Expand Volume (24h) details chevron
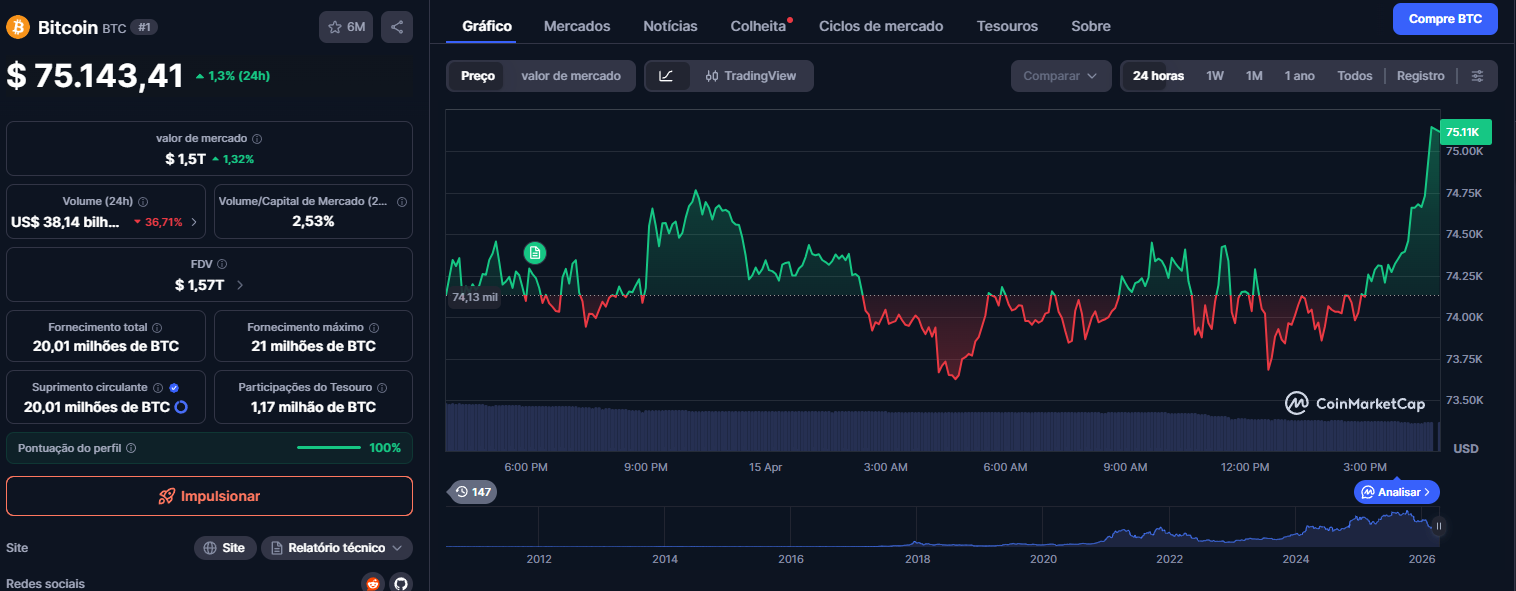This screenshot has height=591, width=1516. pos(194,222)
